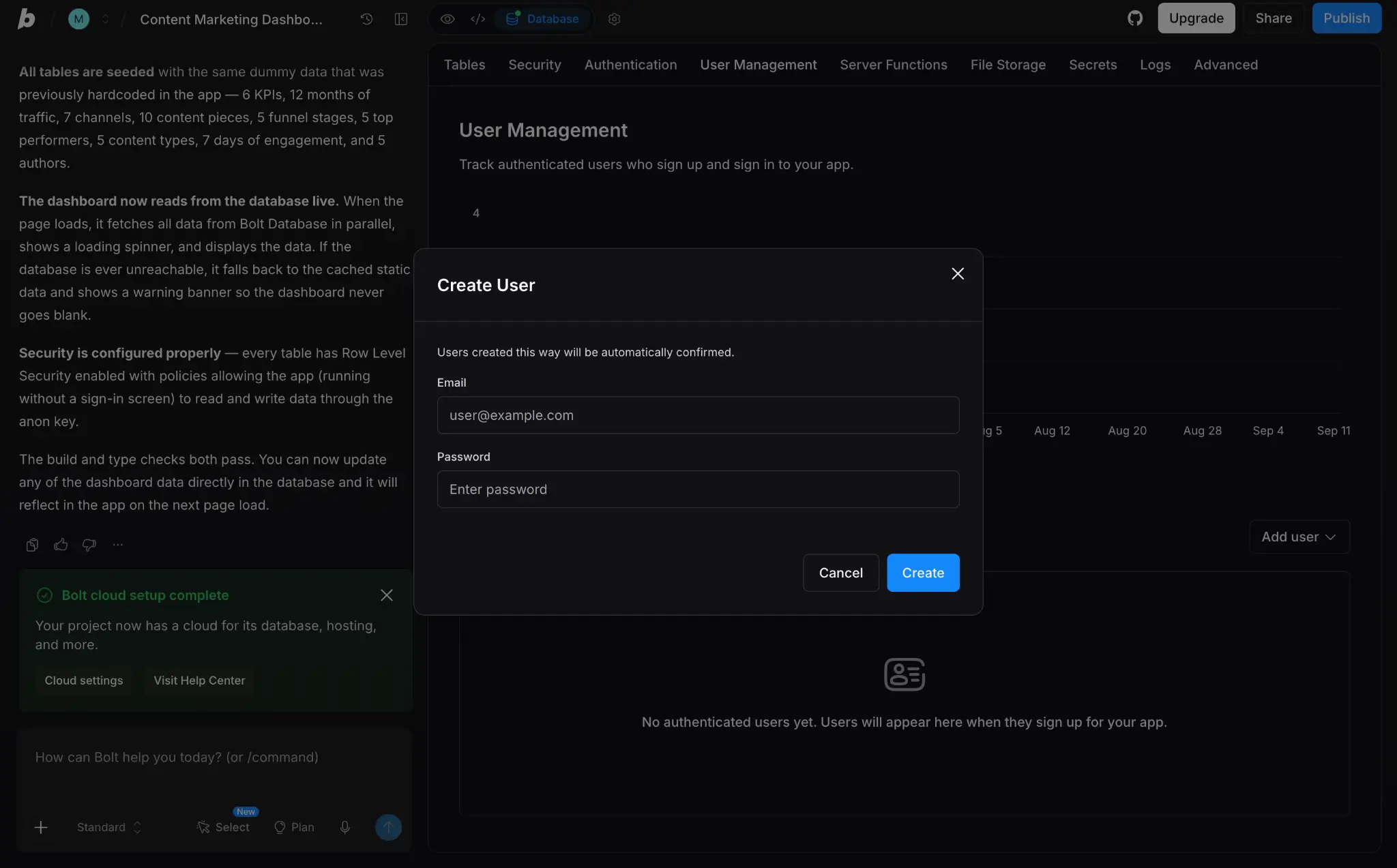Open the GitHub integration icon
The width and height of the screenshot is (1397, 868).
[x=1135, y=18]
